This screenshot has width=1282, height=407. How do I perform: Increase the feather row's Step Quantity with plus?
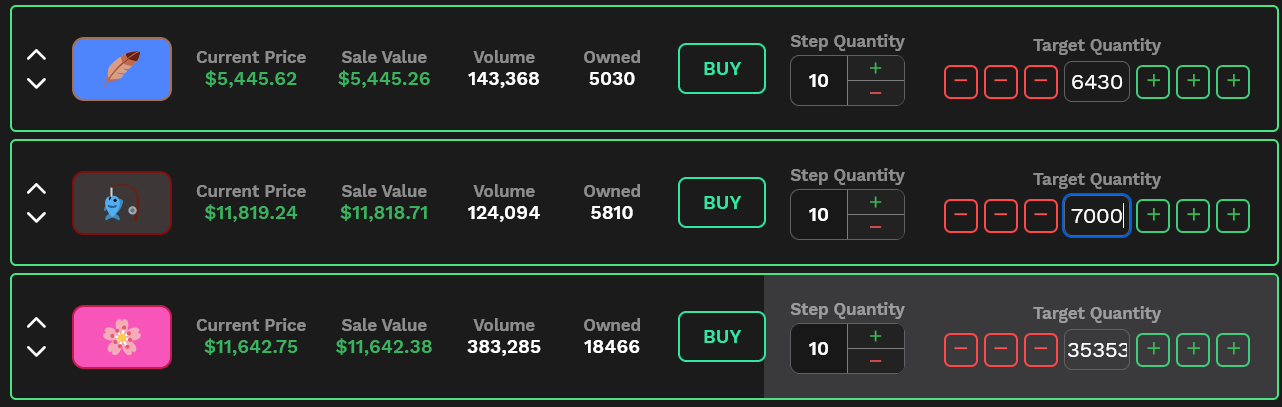[876, 68]
